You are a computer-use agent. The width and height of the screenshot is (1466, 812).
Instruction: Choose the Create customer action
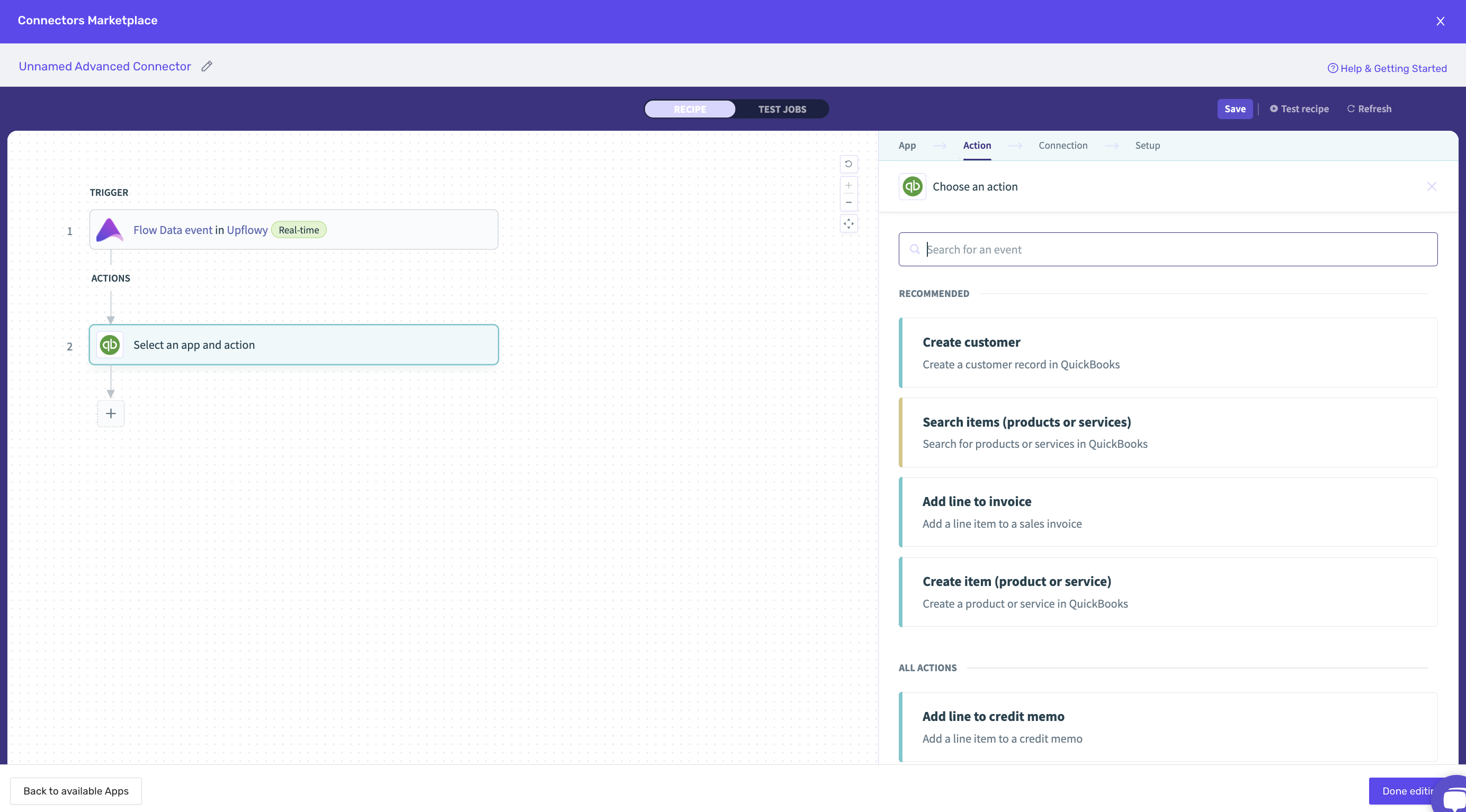pyautogui.click(x=1168, y=353)
